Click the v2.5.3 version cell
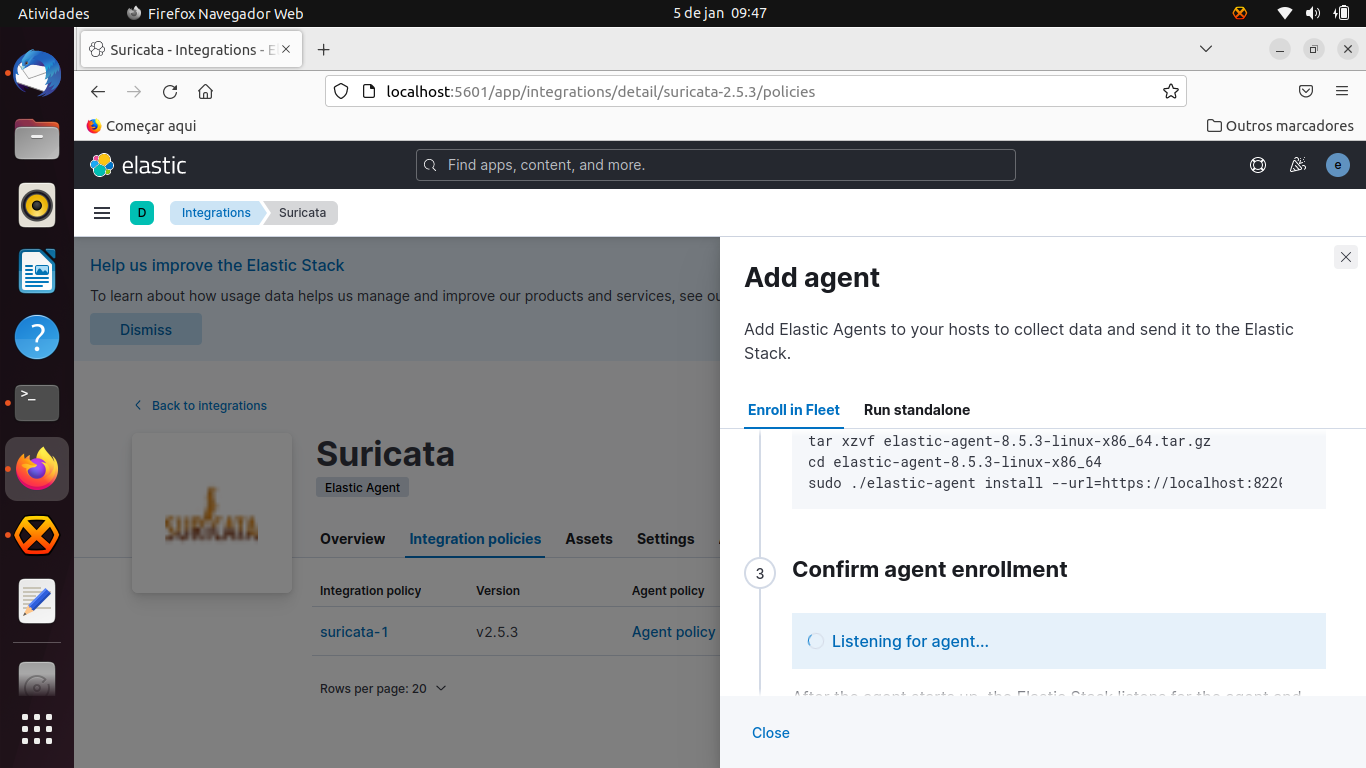The width and height of the screenshot is (1366, 768). (x=497, y=632)
